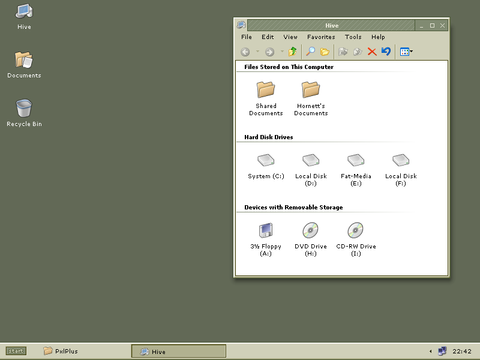Select the Recycle Bin desktop icon
This screenshot has height=360, width=480.
(24, 113)
